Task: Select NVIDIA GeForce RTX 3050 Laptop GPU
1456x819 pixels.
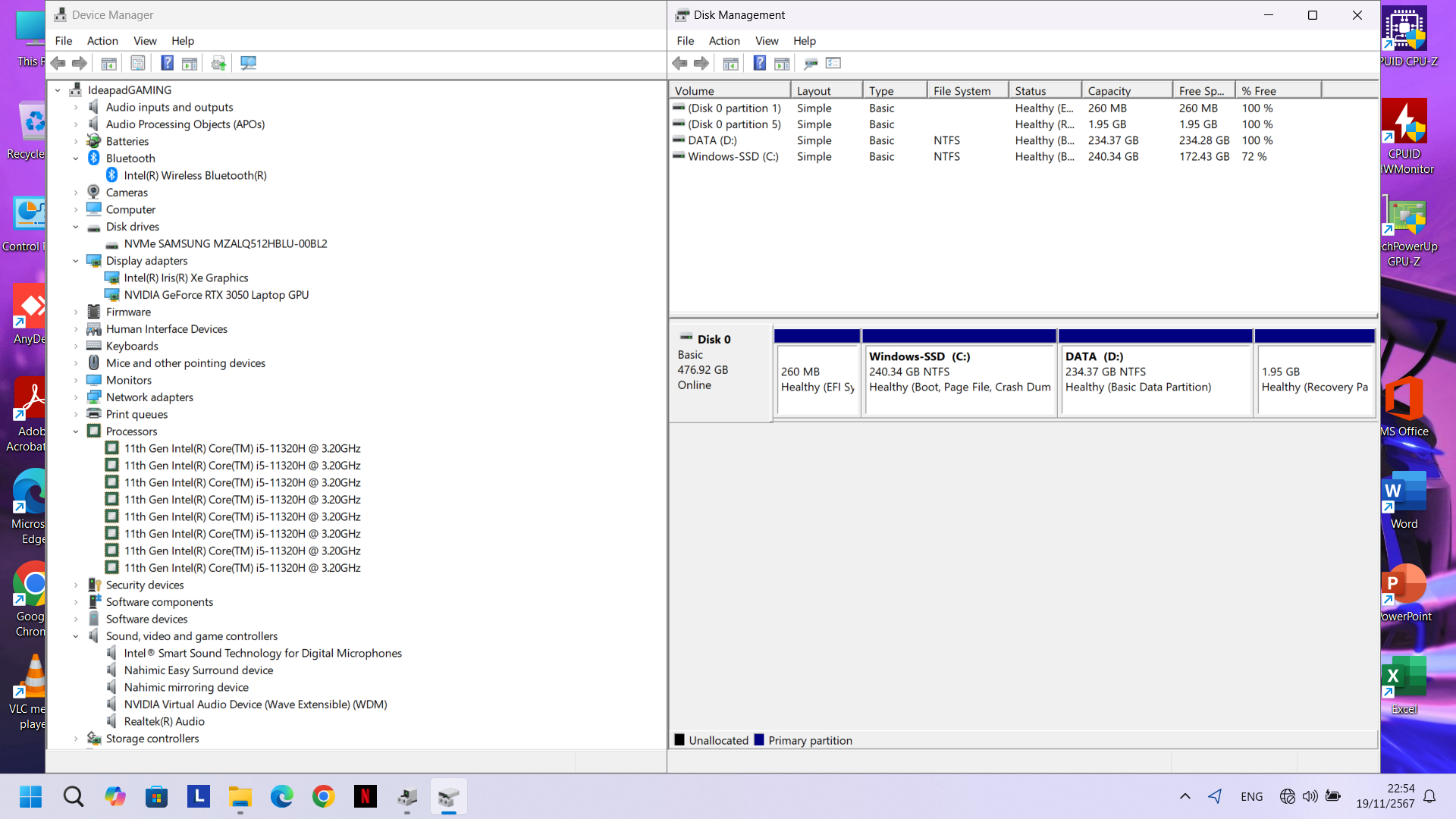Action: 216,295
